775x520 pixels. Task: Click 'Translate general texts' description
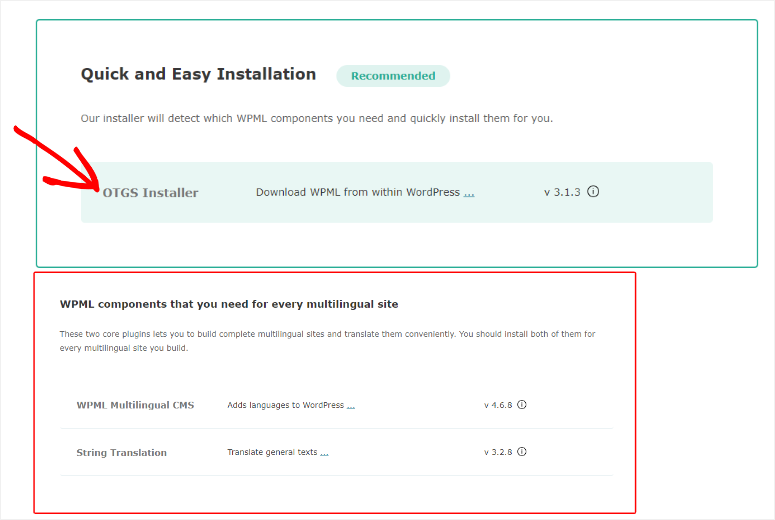272,452
